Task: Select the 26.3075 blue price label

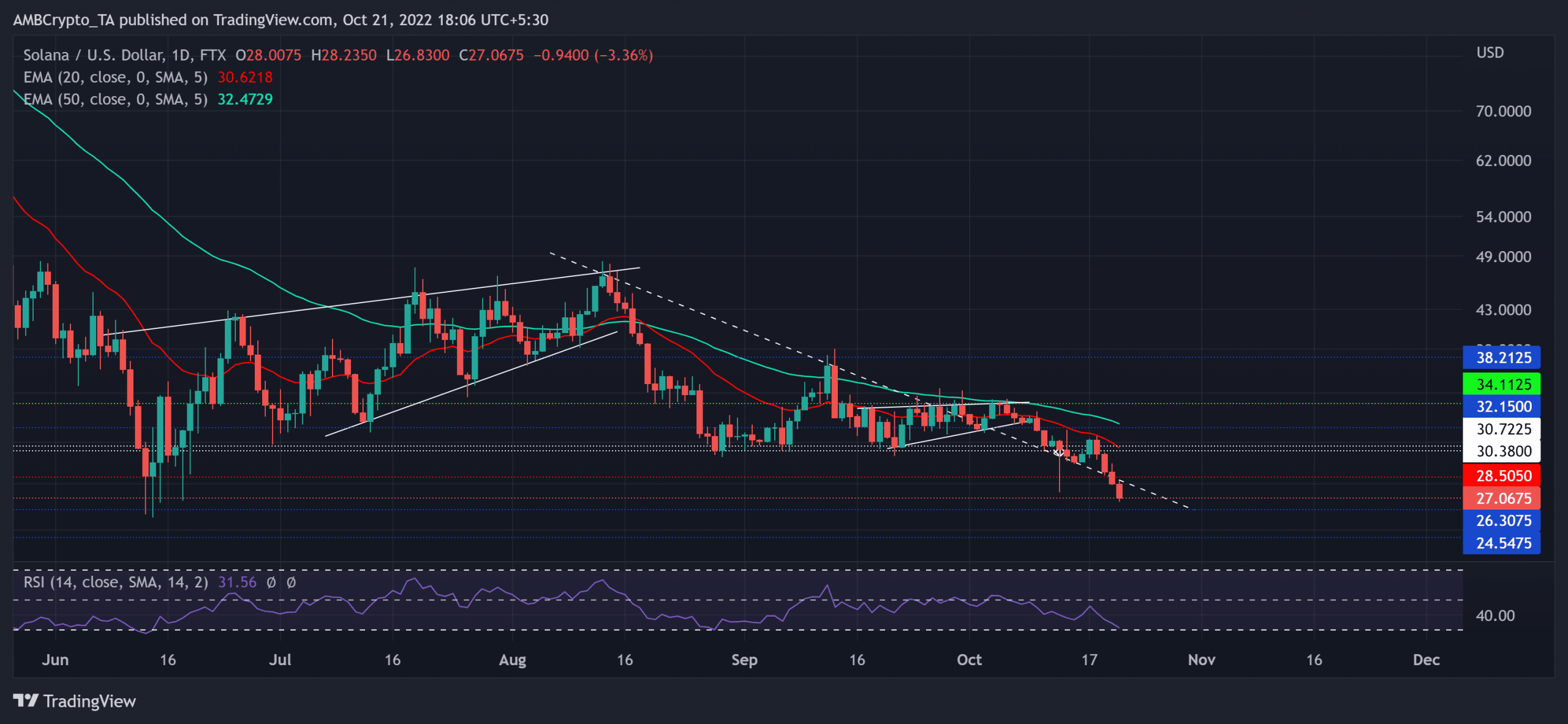Action: [1501, 521]
